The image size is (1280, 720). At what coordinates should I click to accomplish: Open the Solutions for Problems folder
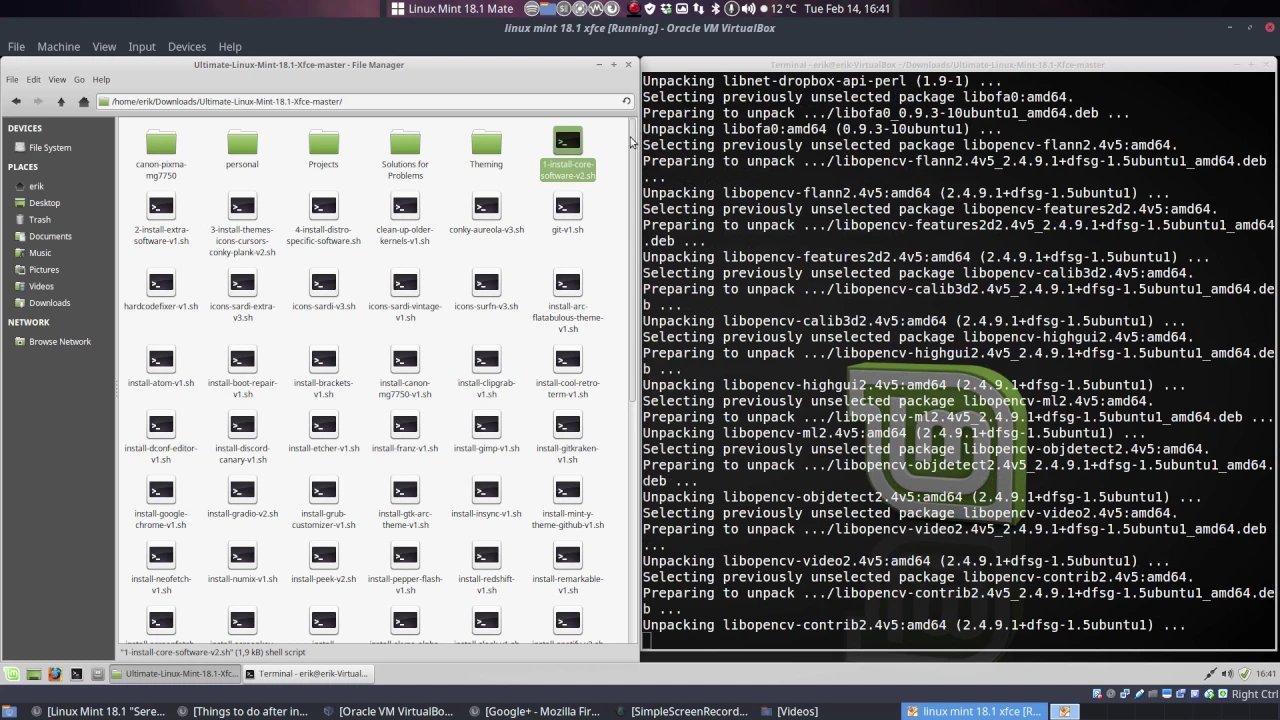tap(405, 154)
